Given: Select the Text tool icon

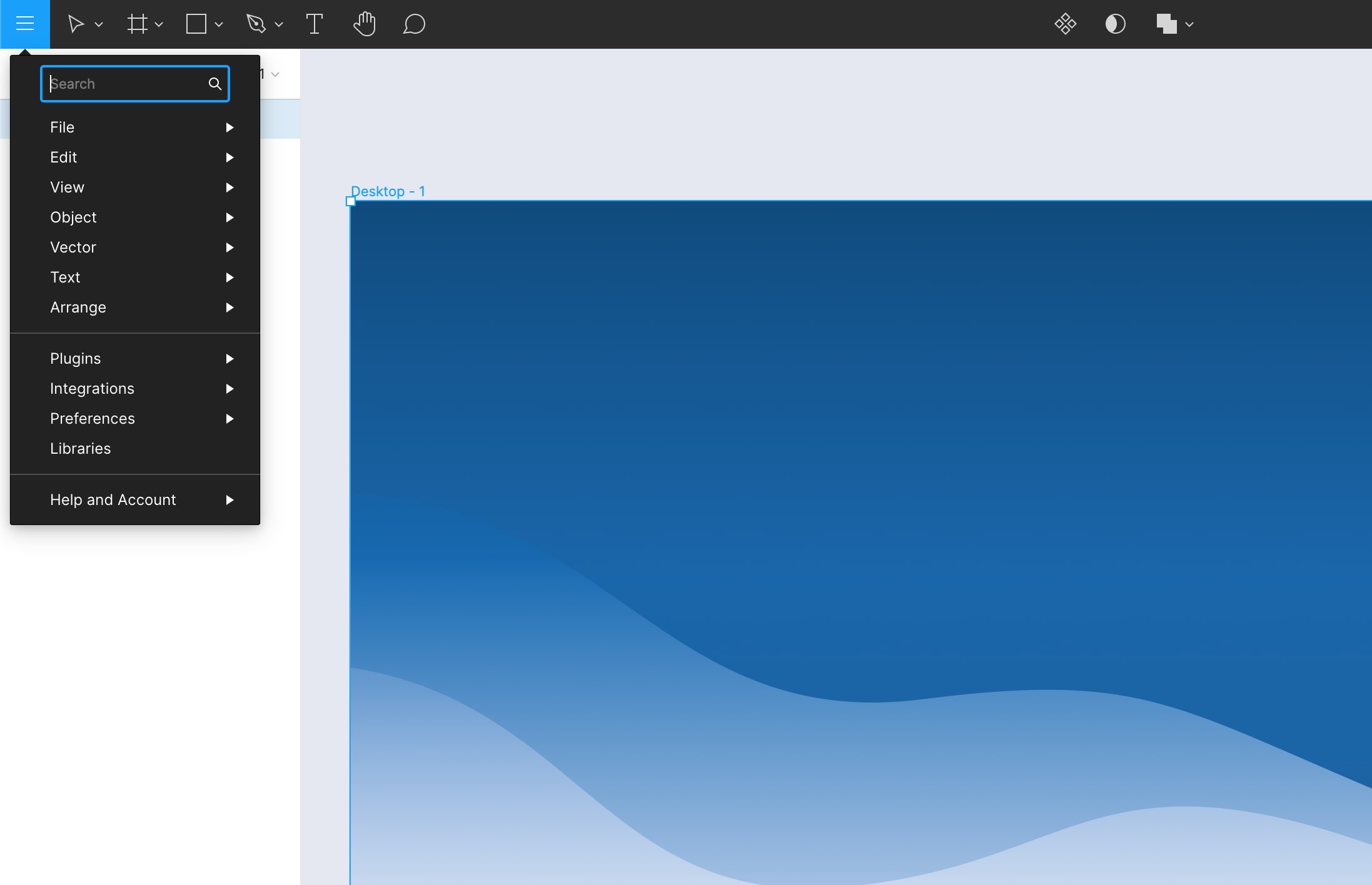Looking at the screenshot, I should coord(315,24).
